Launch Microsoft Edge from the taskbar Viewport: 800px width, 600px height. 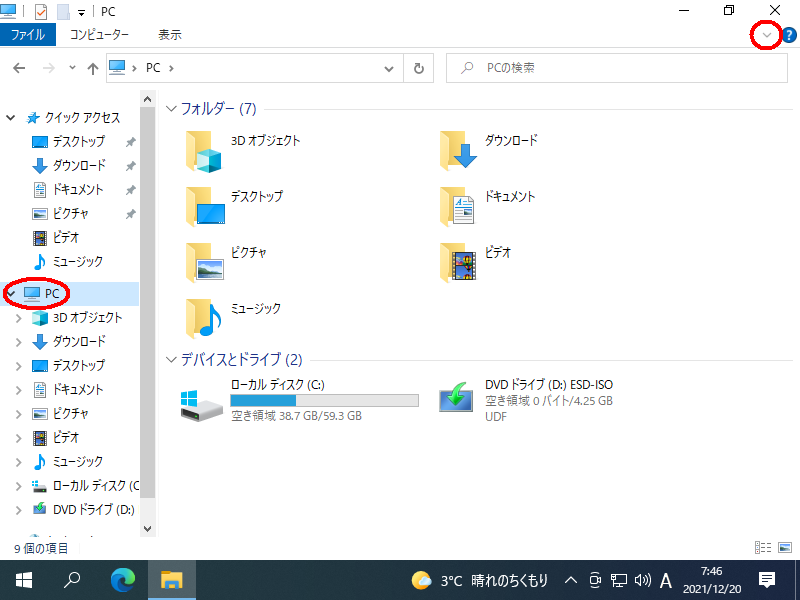122,580
